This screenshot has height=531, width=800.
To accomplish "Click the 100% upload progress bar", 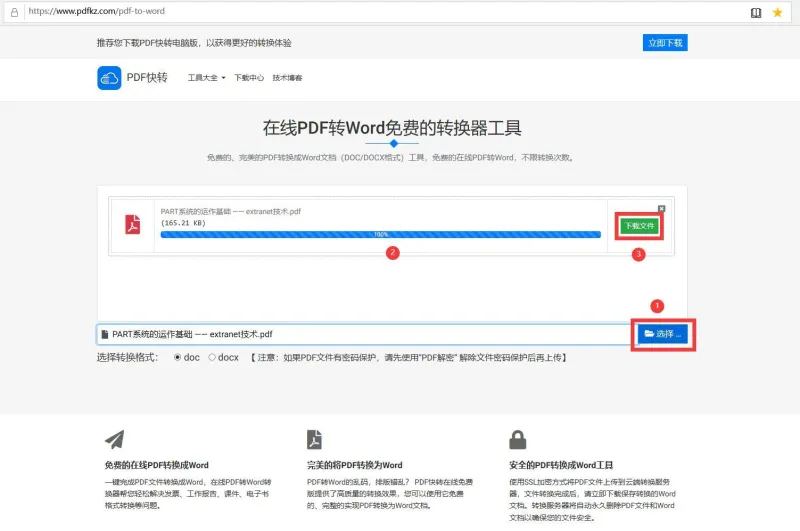I will tap(381, 235).
